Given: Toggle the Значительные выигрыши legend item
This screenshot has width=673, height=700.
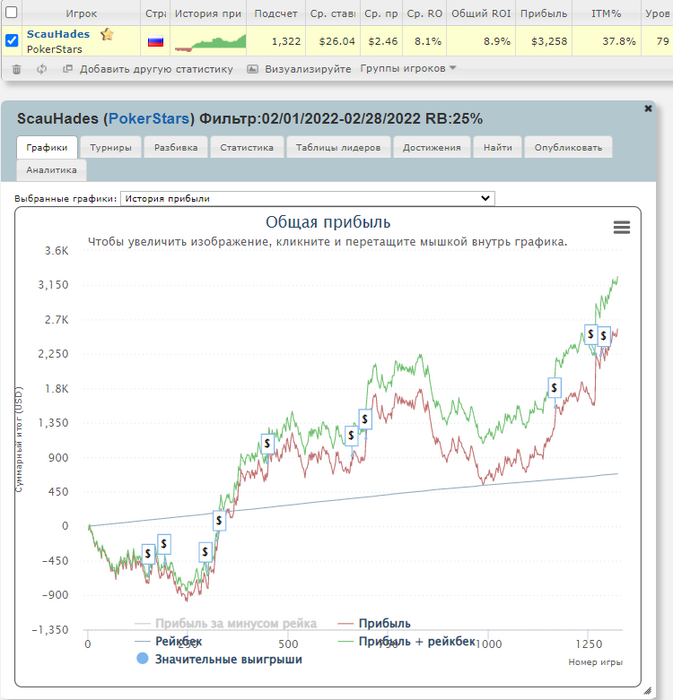Looking at the screenshot, I should tap(219, 659).
